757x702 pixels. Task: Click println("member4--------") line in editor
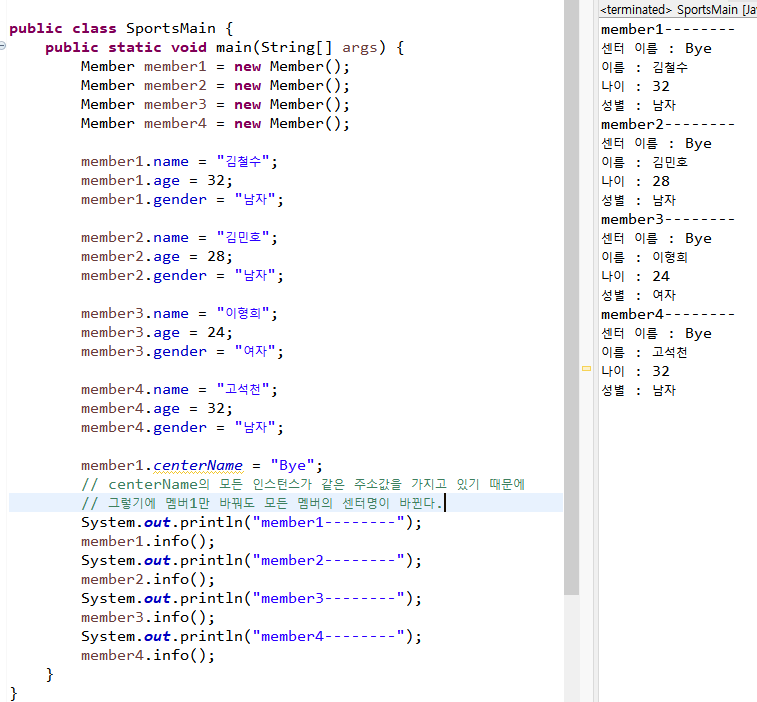pos(251,636)
